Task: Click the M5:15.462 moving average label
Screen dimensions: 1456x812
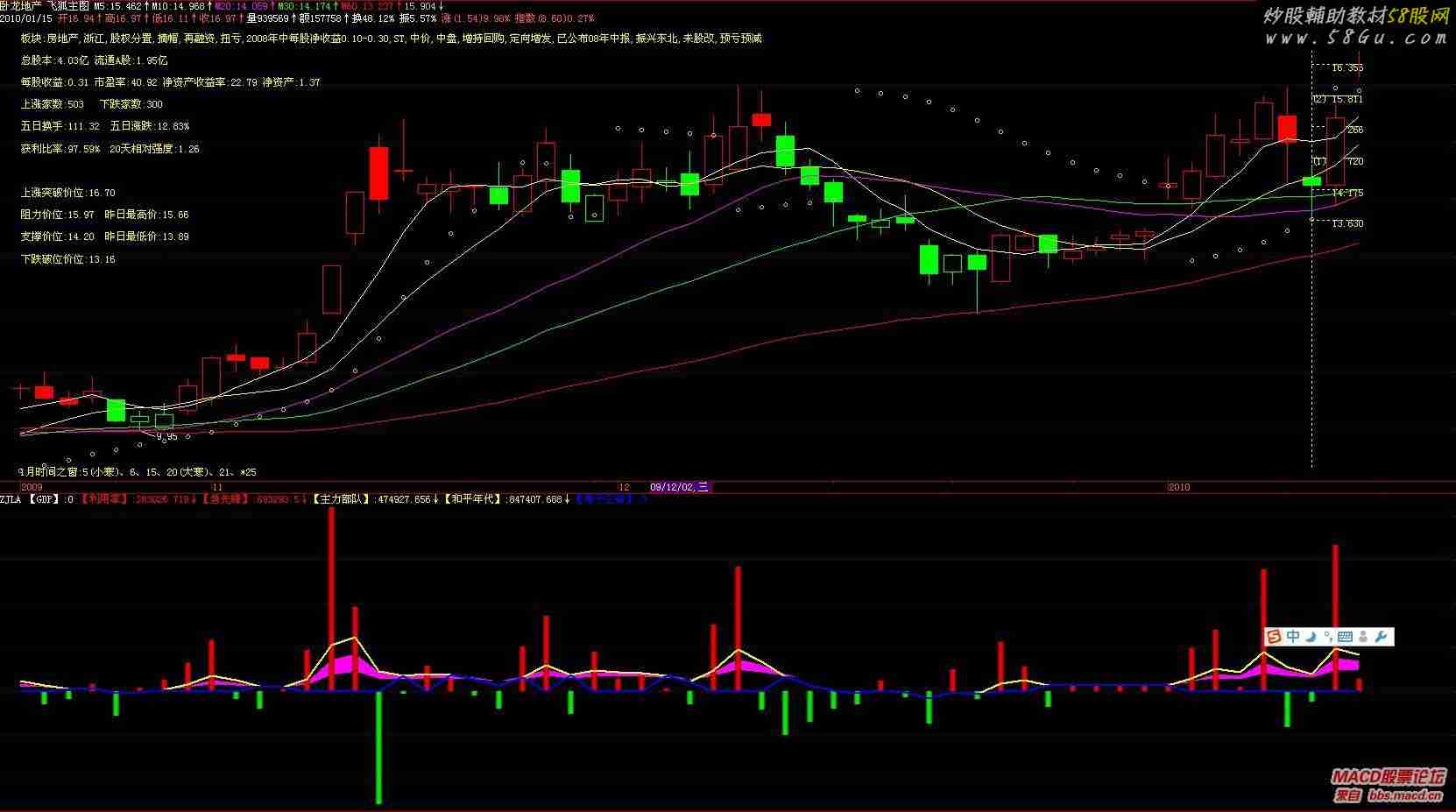Action: tap(120, 6)
